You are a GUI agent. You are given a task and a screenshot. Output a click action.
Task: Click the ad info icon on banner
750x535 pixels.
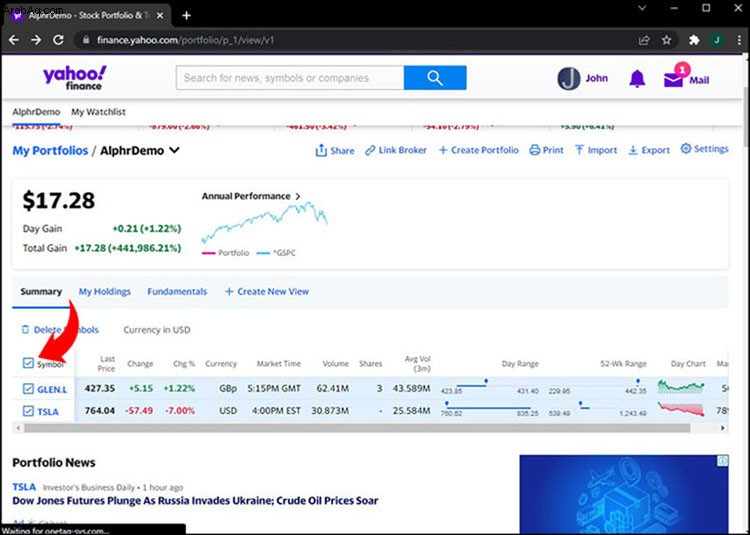pyautogui.click(x=723, y=461)
